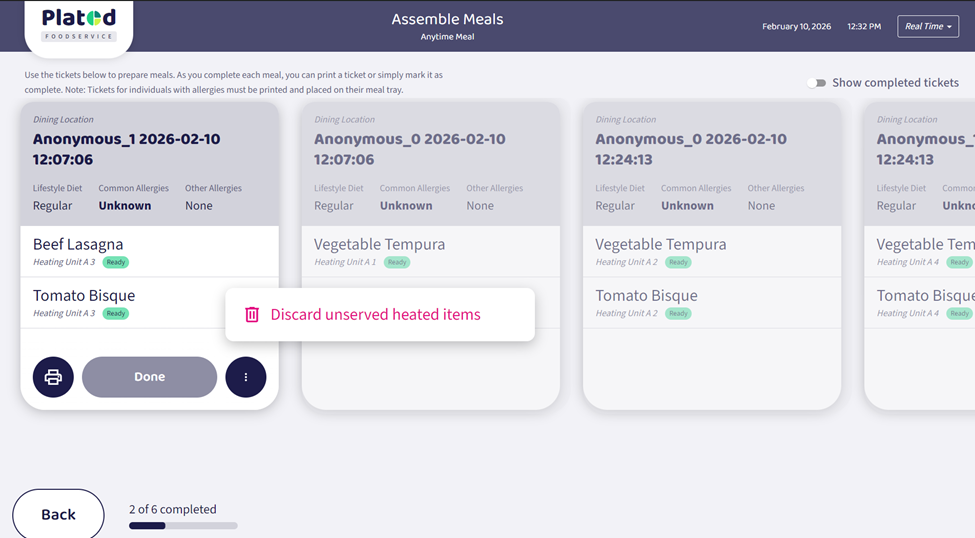Select Discard unserved heated items
The width and height of the screenshot is (975, 538).
[375, 315]
